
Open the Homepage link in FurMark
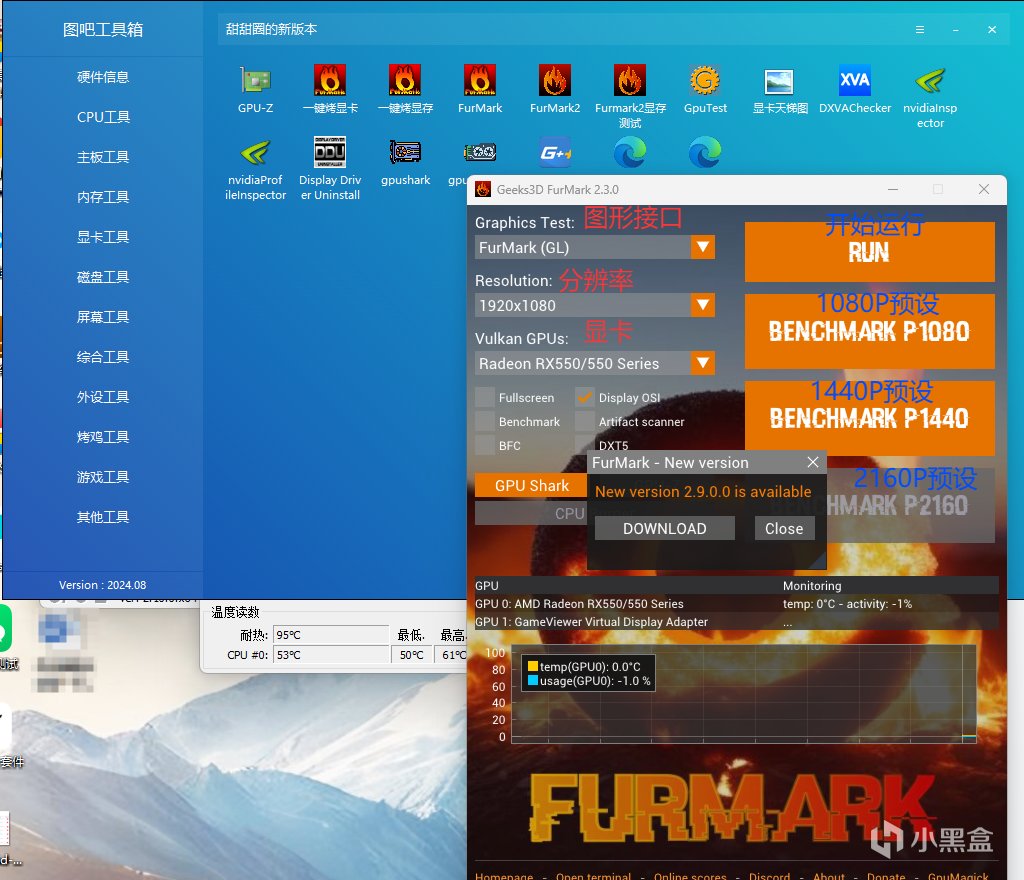(x=504, y=875)
